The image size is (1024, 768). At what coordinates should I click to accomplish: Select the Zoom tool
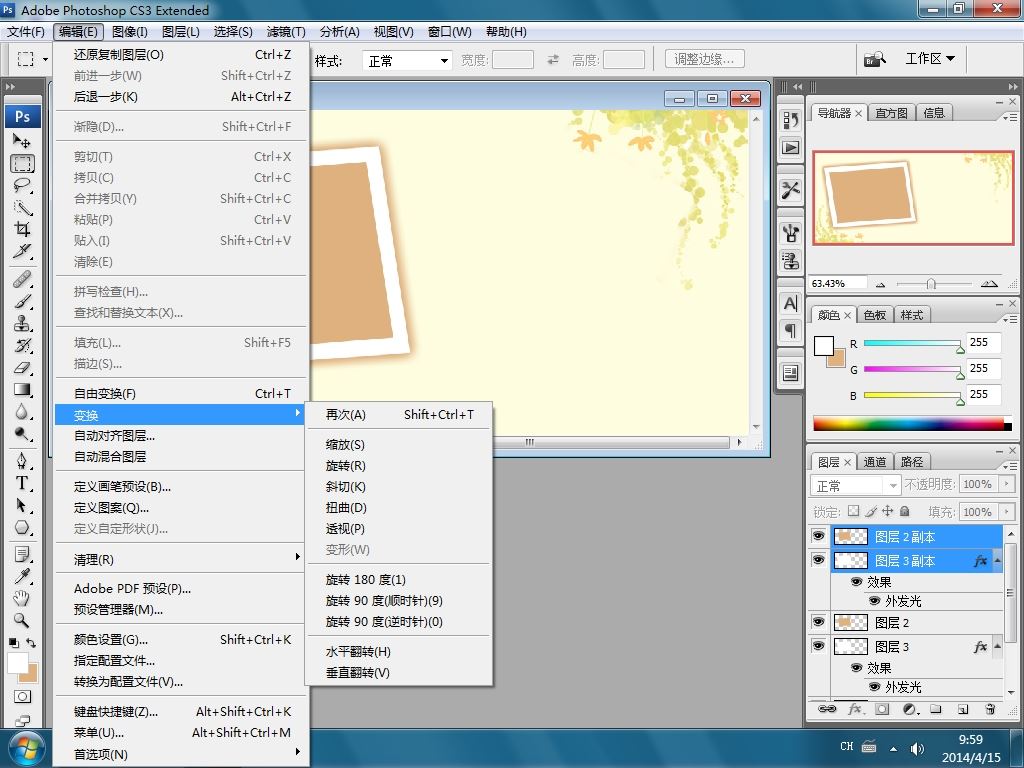tap(22, 620)
